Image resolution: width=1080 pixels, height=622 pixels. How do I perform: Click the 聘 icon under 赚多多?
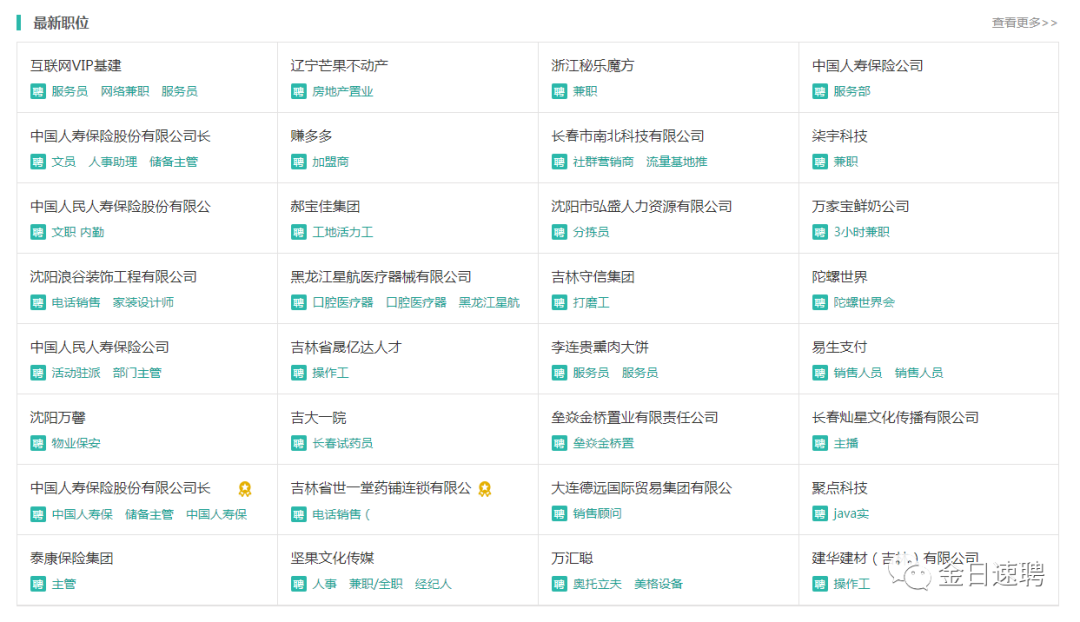[x=298, y=162]
